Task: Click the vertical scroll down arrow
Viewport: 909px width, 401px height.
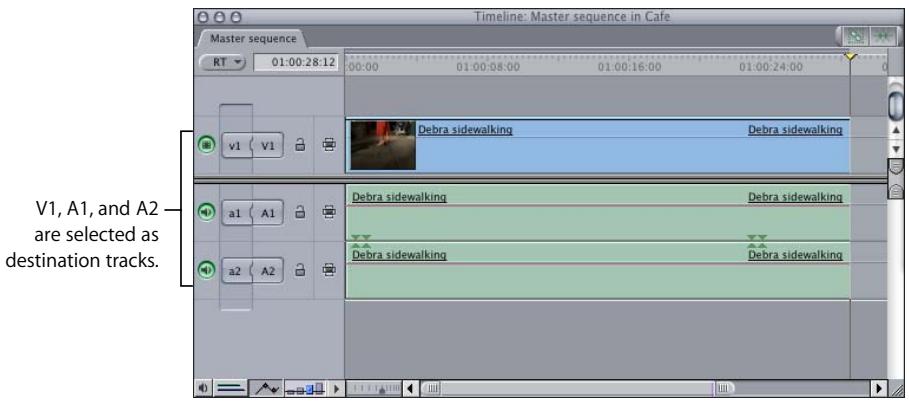Action: [895, 150]
